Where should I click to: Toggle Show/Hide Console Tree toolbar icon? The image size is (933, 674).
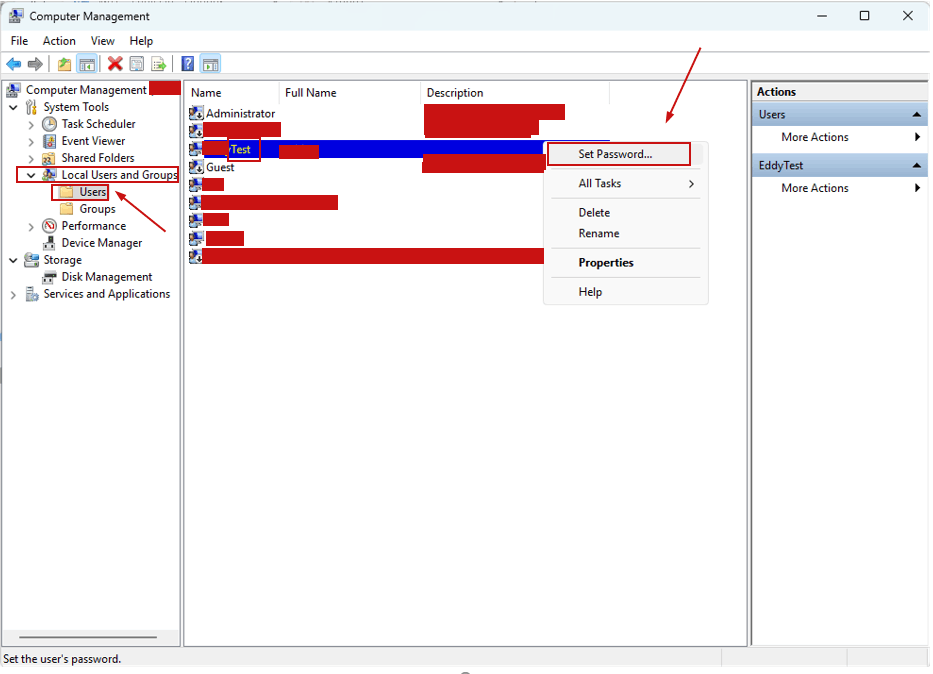point(87,64)
